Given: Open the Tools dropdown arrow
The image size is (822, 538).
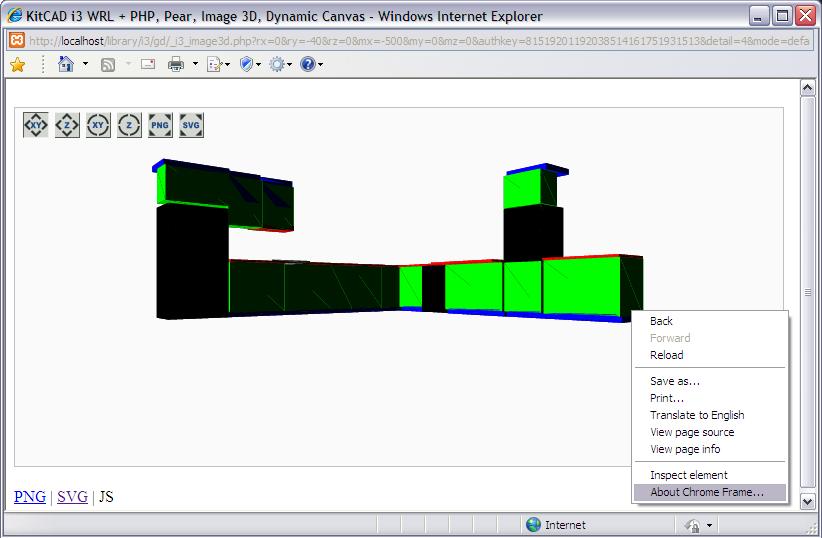Looking at the screenshot, I should [289, 64].
